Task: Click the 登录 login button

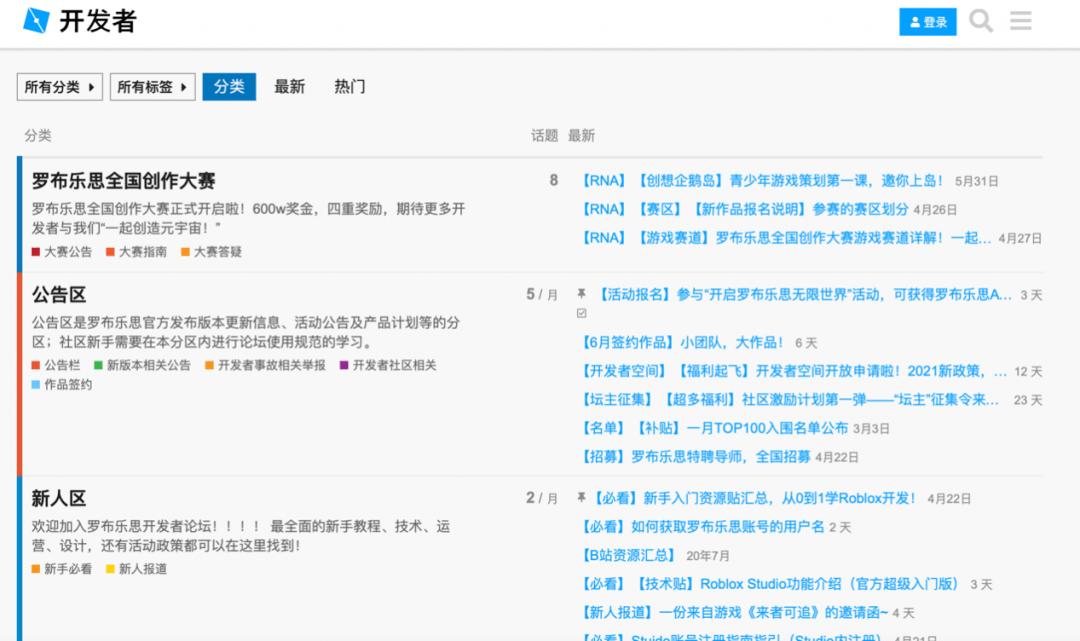Action: pyautogui.click(x=928, y=22)
